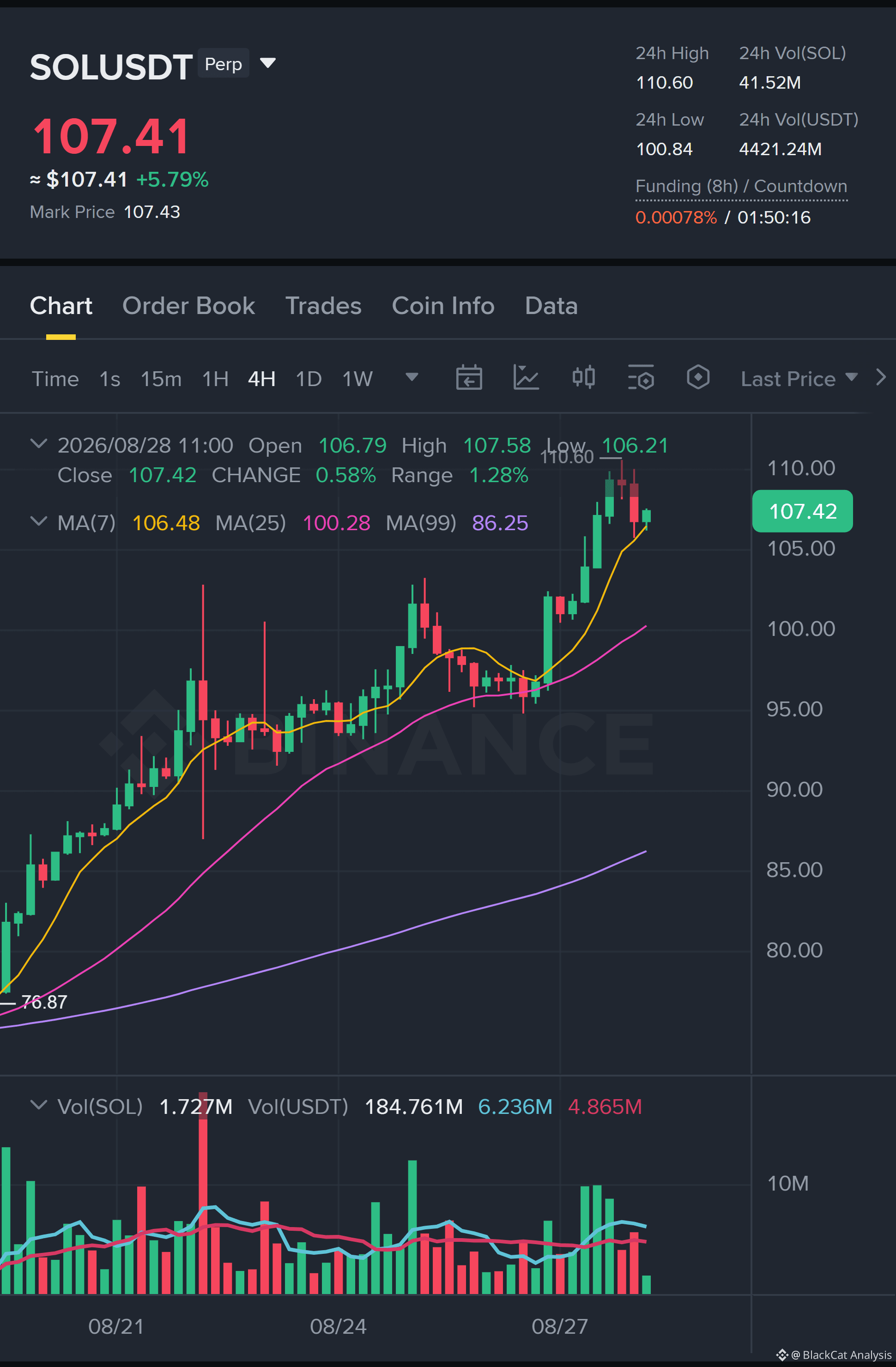This screenshot has width=896, height=1367.
Task: Select the Time line-chart interval
Action: coord(55,379)
